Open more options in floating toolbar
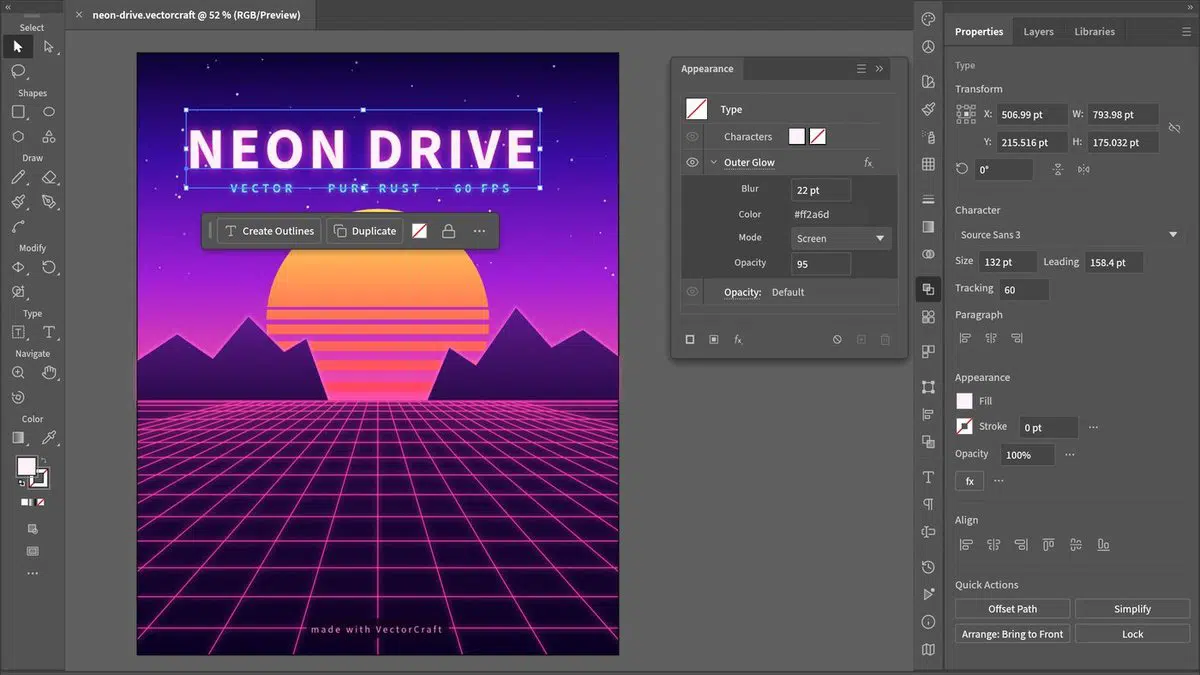 click(x=479, y=231)
